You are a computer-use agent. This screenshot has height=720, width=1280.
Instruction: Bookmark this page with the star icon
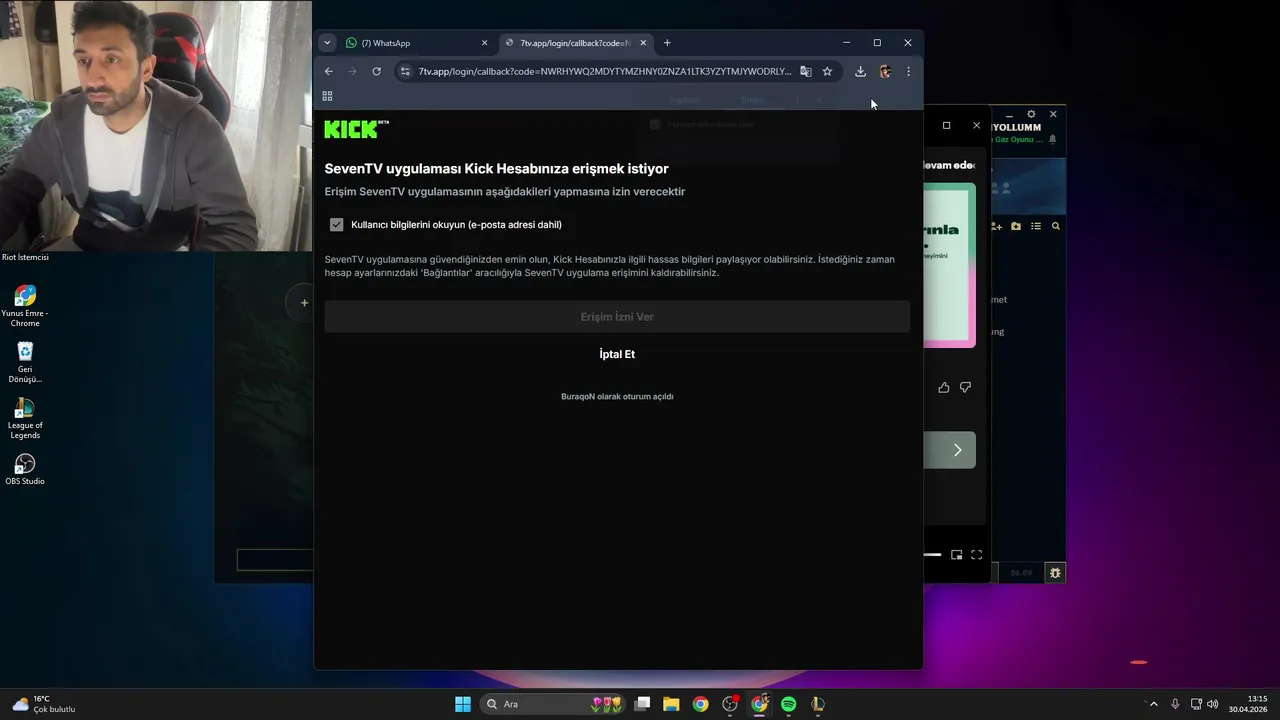pos(827,71)
